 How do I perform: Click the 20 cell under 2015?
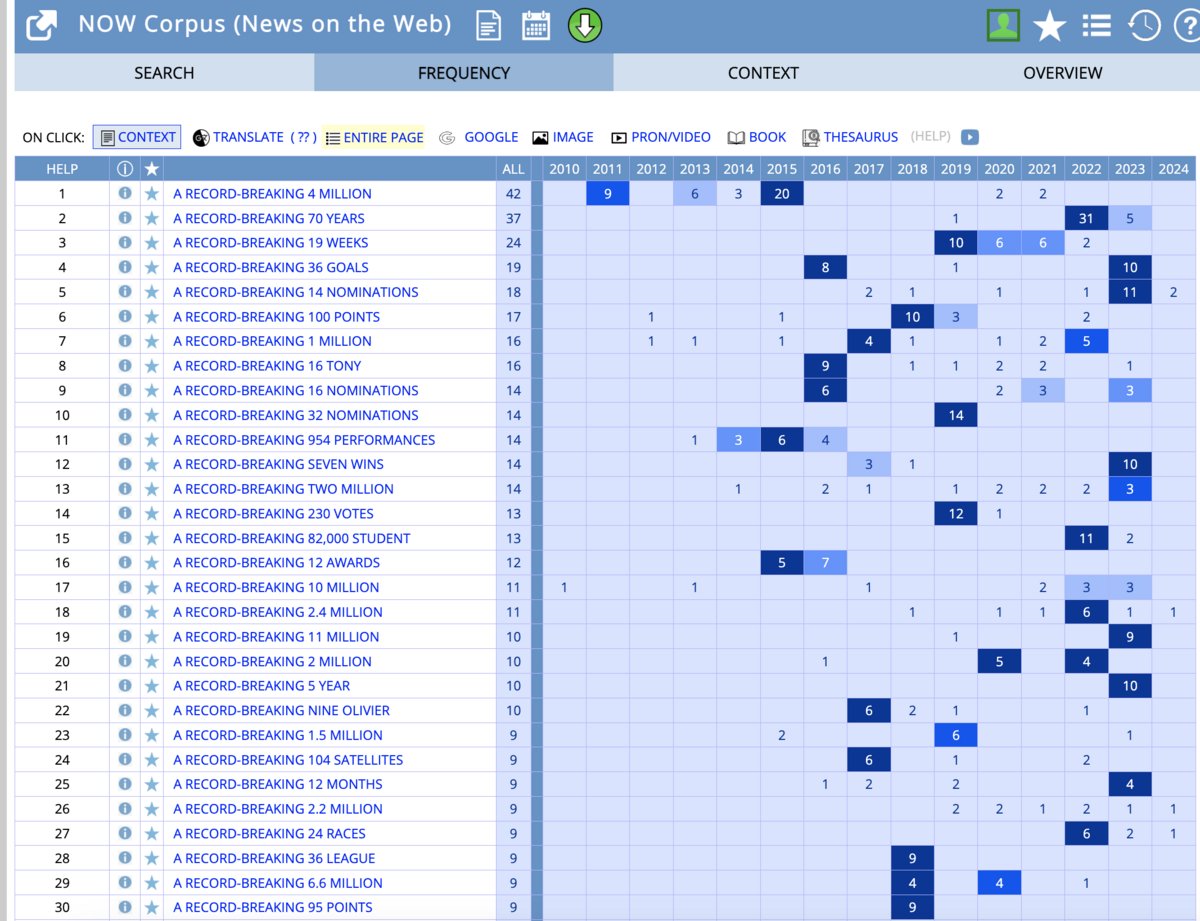pos(782,194)
